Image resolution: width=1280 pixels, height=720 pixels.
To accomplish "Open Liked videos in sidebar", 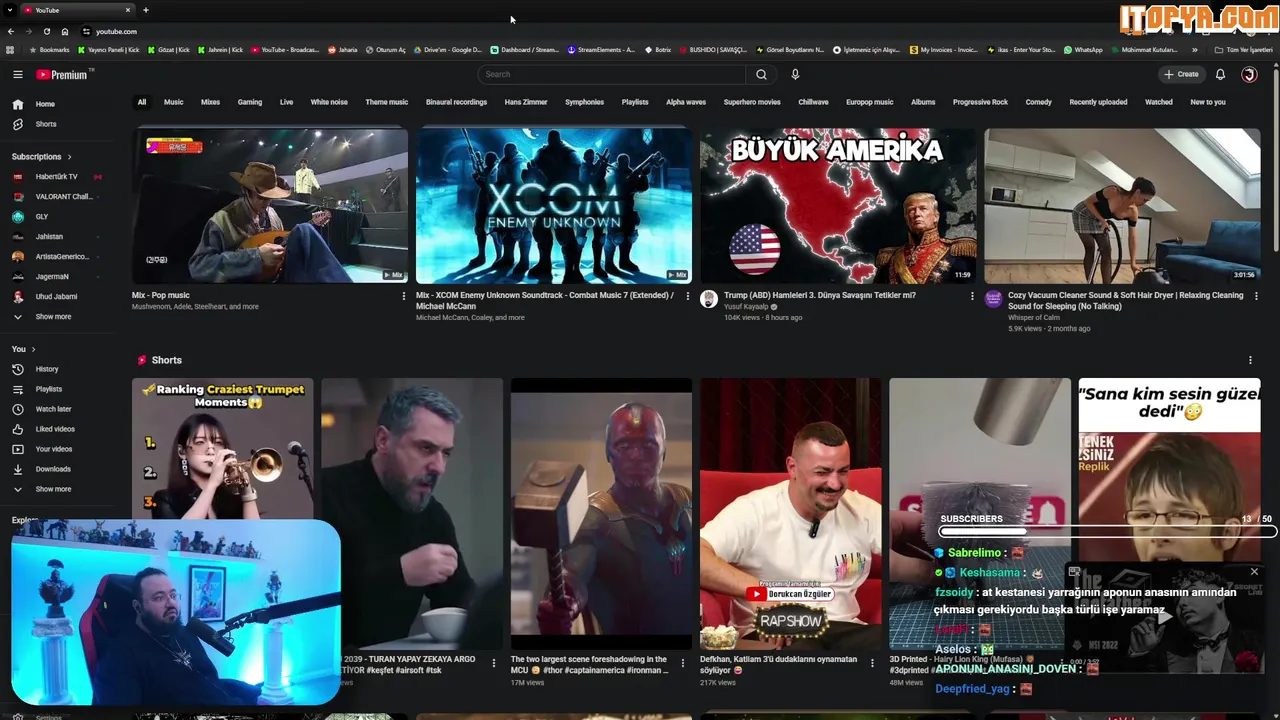I will click(55, 429).
